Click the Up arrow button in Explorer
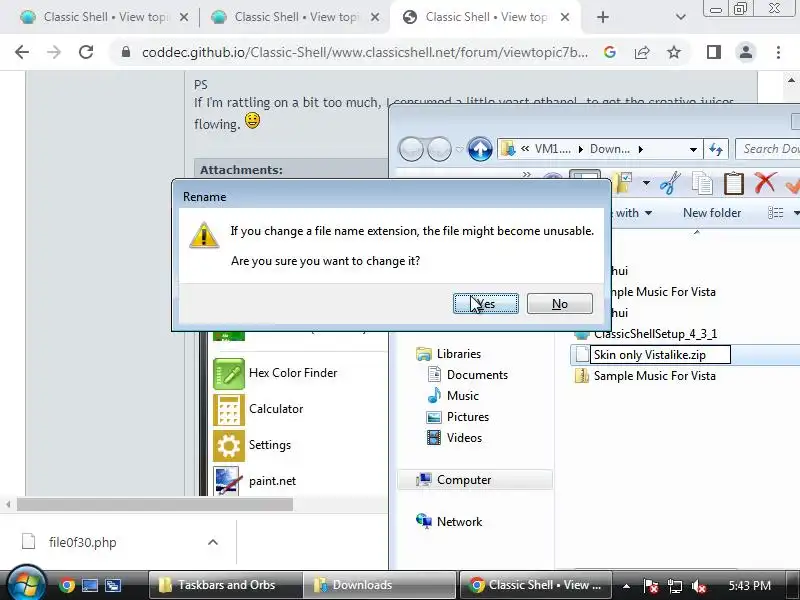Screen dimensions: 800x600 480,149
